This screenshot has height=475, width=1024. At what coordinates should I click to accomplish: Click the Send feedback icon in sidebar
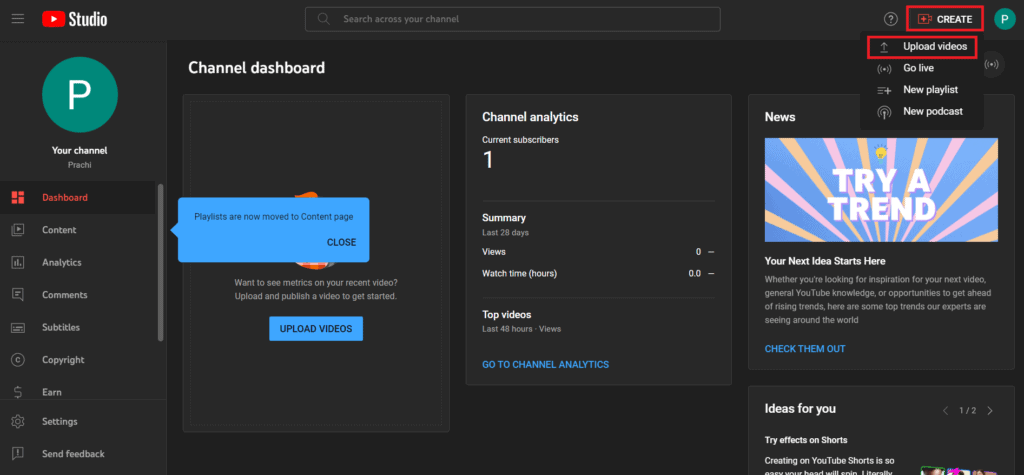pos(18,453)
